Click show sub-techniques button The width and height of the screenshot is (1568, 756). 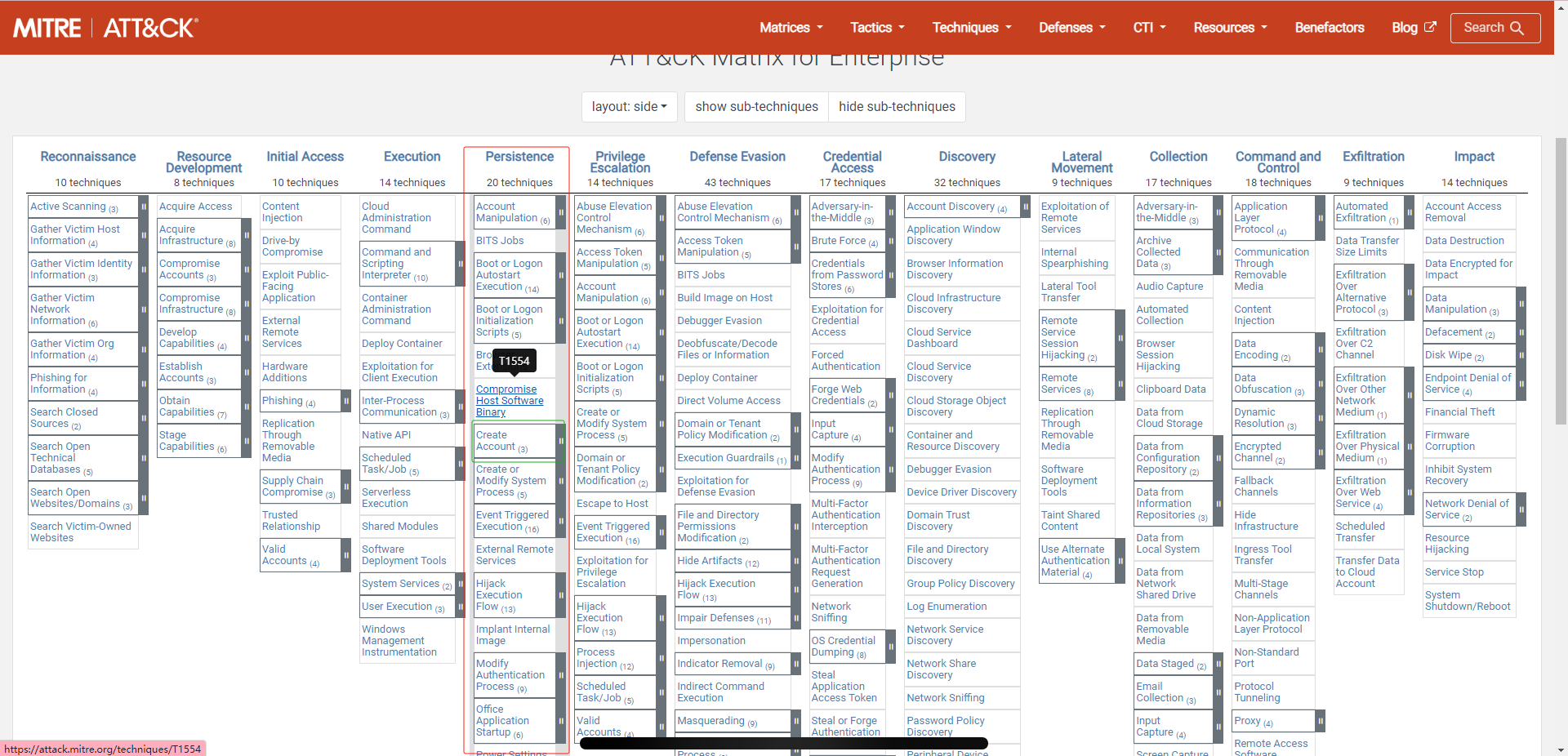tap(756, 107)
